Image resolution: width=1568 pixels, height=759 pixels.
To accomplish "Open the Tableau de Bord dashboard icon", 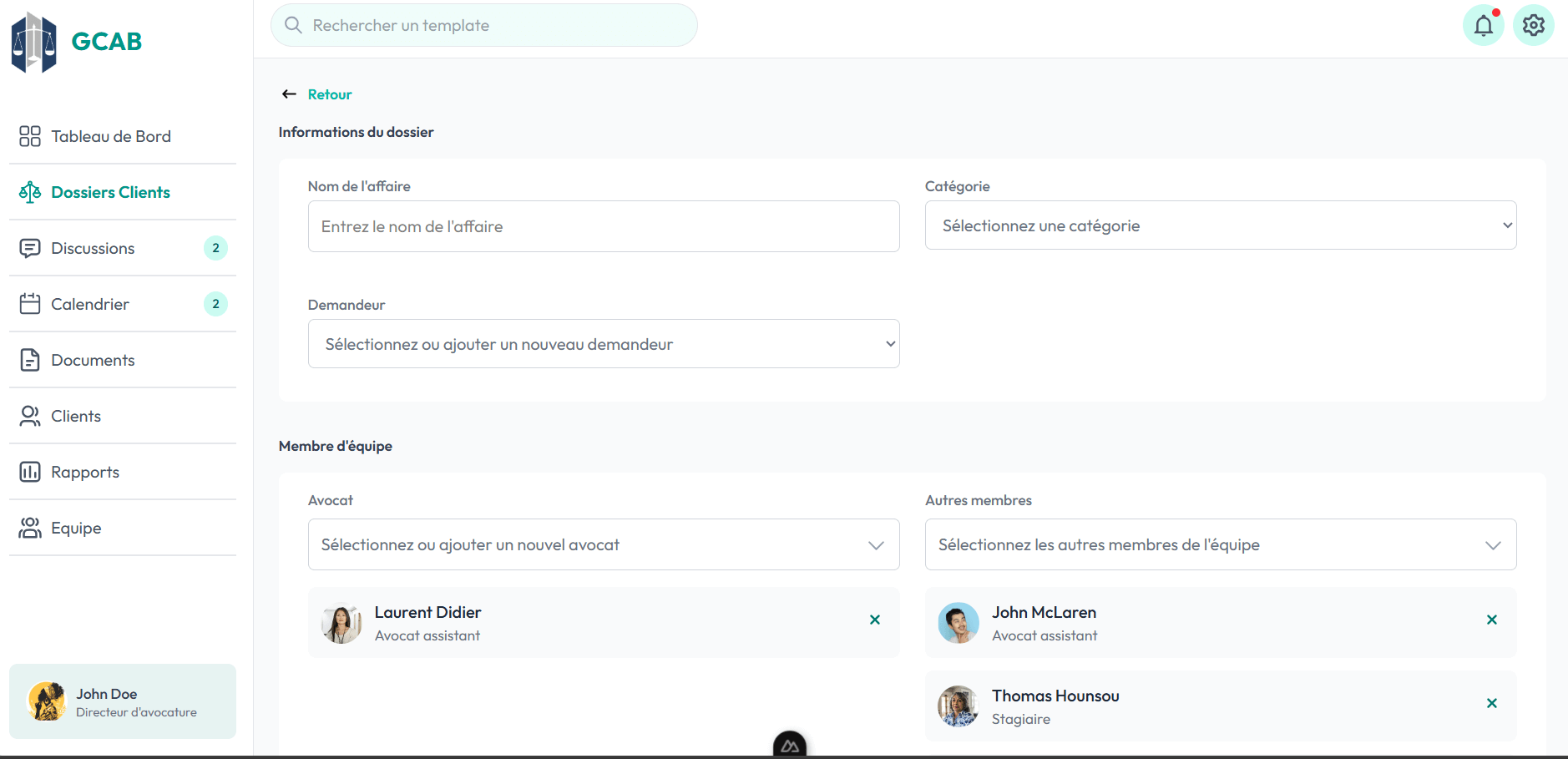I will pyautogui.click(x=30, y=135).
